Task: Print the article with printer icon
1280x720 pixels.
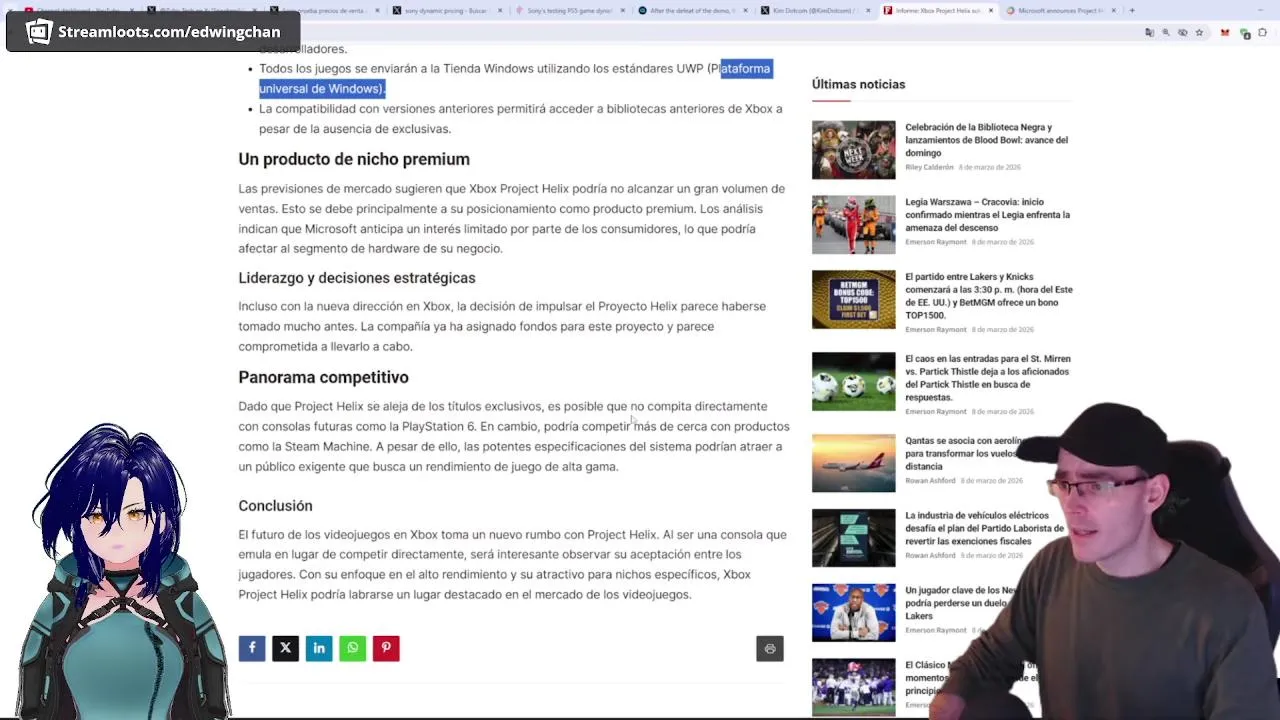Action: (770, 648)
